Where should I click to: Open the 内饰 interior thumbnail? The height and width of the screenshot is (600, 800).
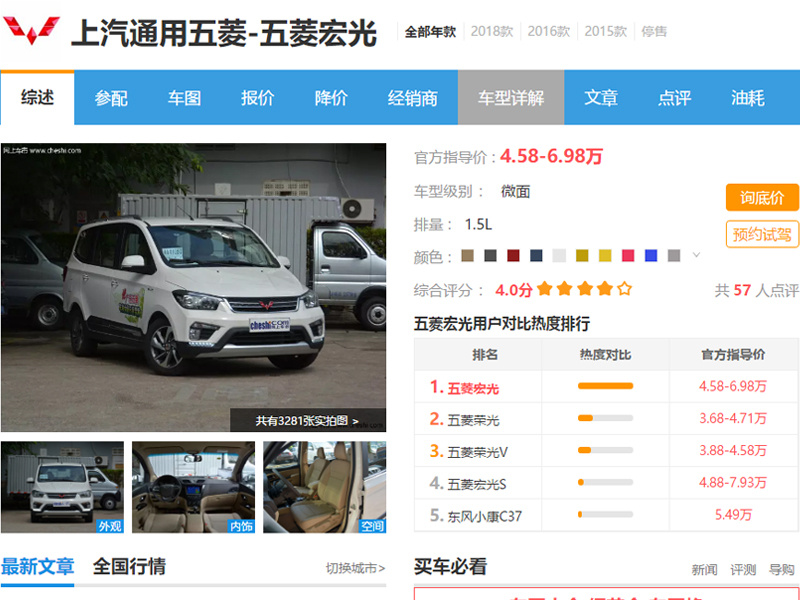[x=193, y=487]
